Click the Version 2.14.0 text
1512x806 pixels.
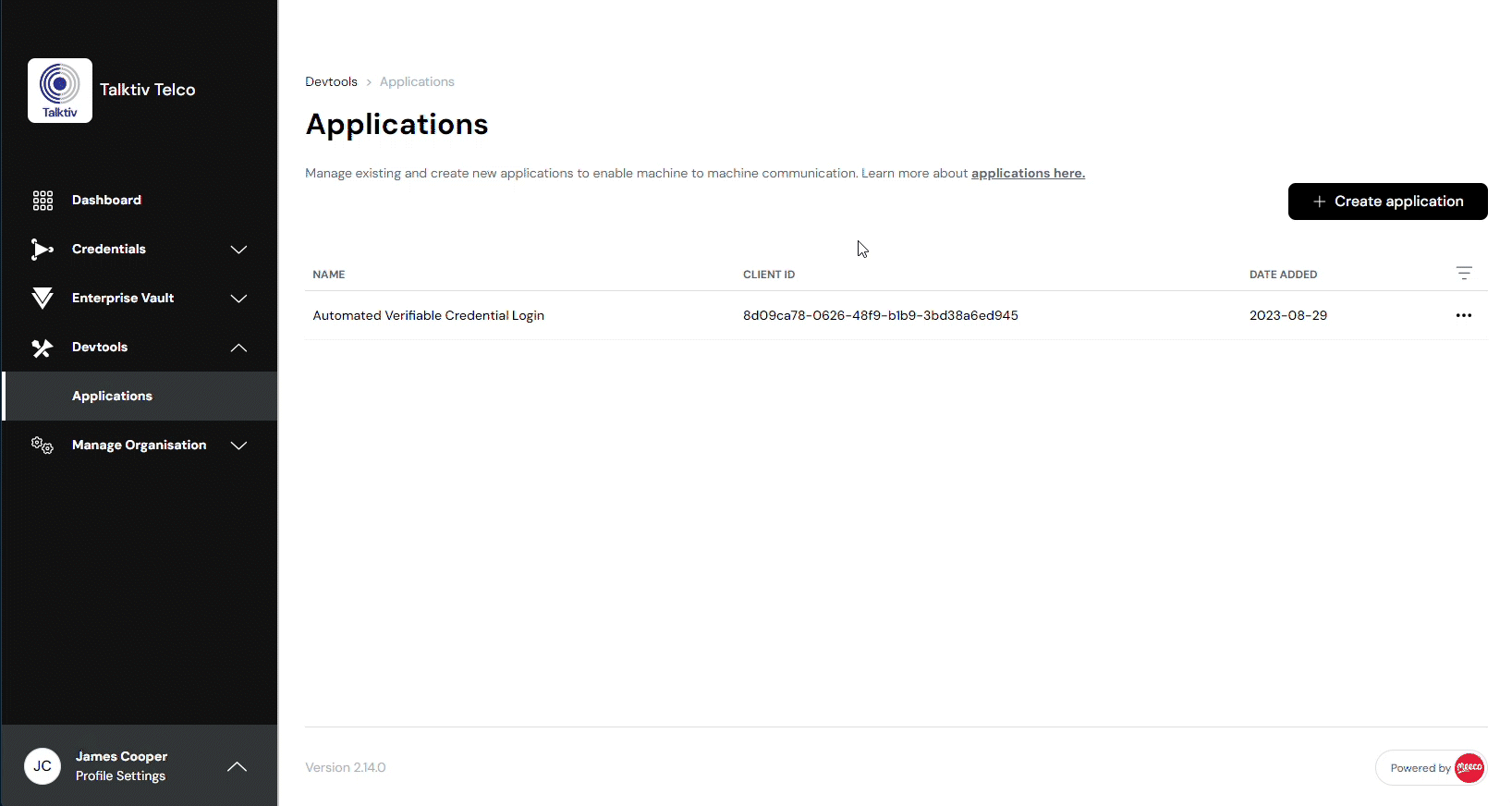click(x=346, y=767)
